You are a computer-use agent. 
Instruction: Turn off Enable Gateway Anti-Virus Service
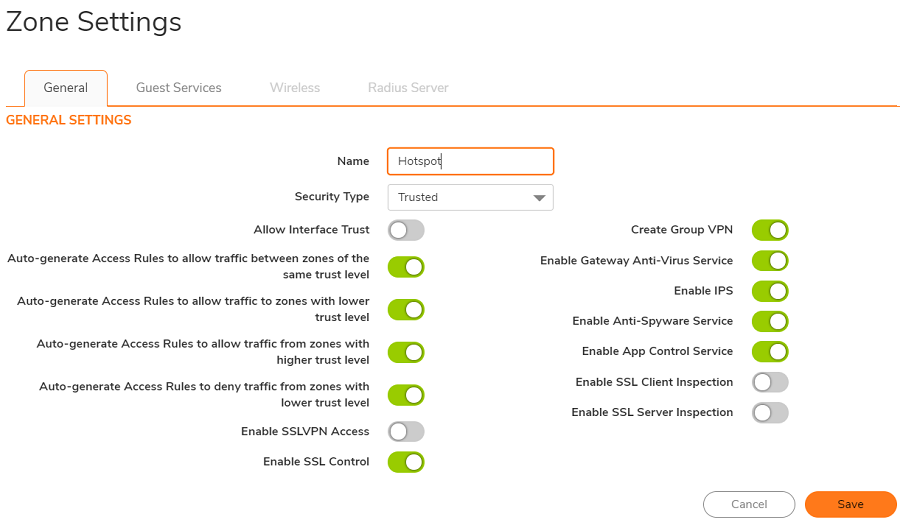click(770, 261)
